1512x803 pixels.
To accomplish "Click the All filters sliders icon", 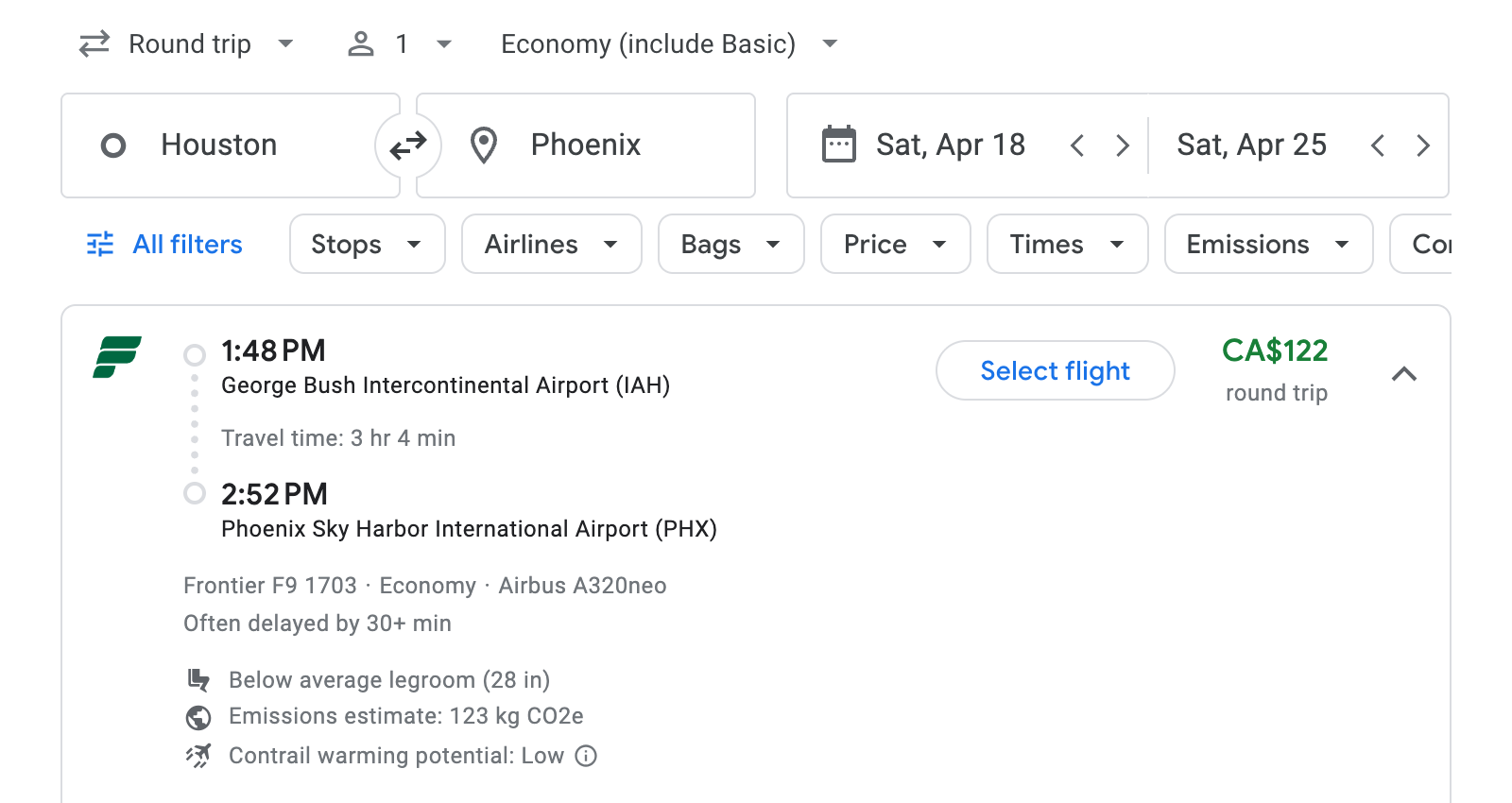I will 98,244.
